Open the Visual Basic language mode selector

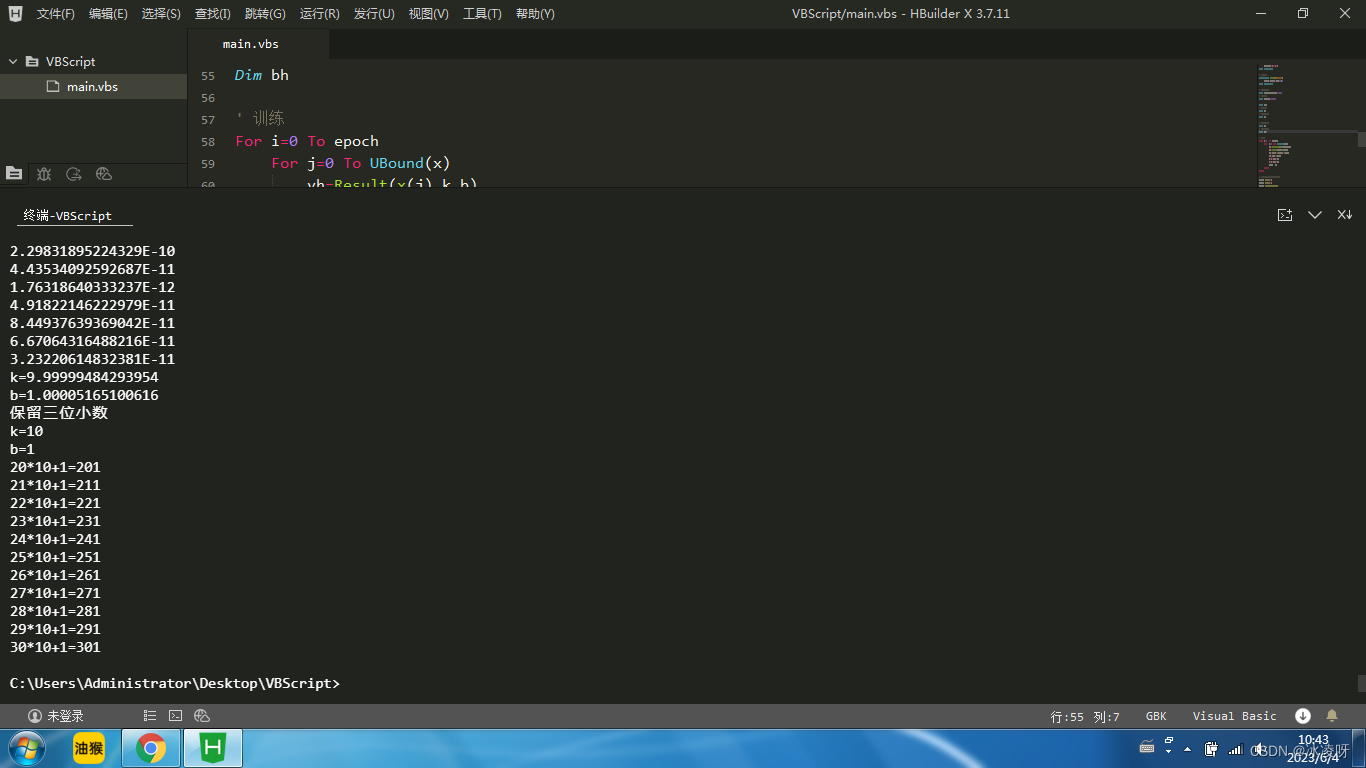1234,715
